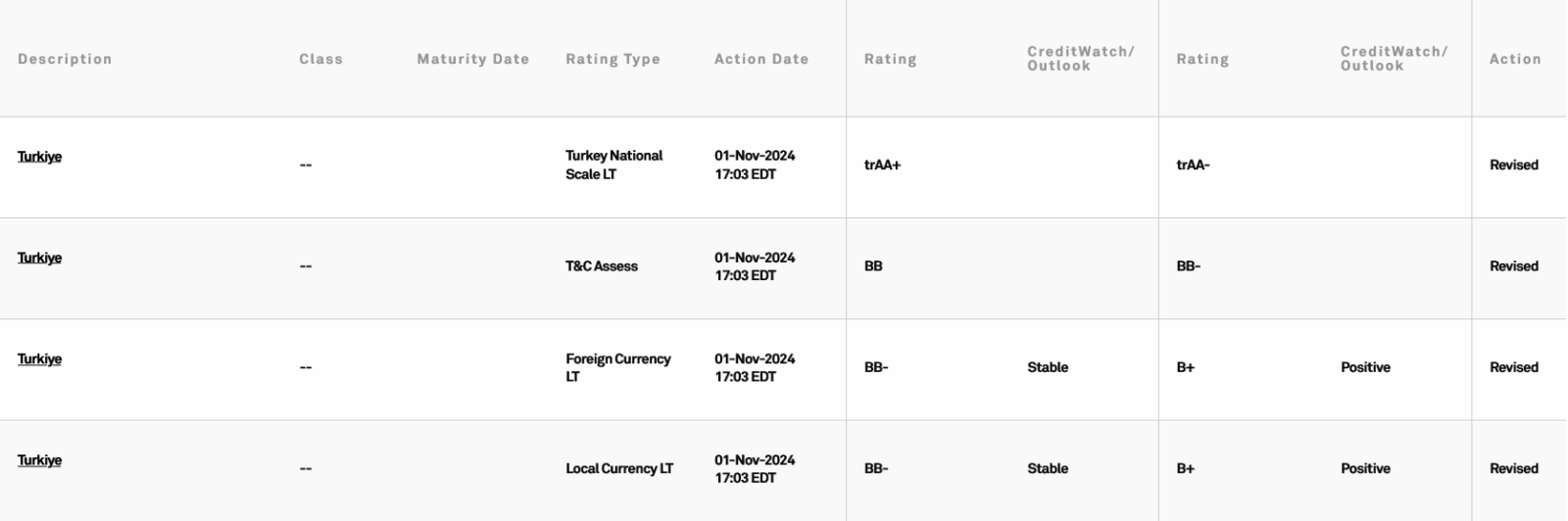1568x521 pixels.
Task: Select the trAA+ rating cell
Action: click(x=882, y=166)
